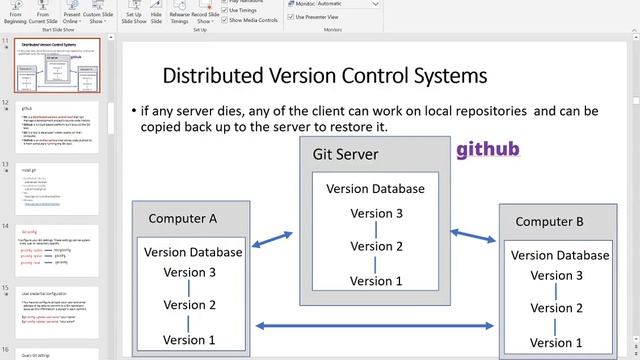Image resolution: width=640 pixels, height=360 pixels.
Task: Click 'Version 1' in Computer B box
Action: point(556,343)
